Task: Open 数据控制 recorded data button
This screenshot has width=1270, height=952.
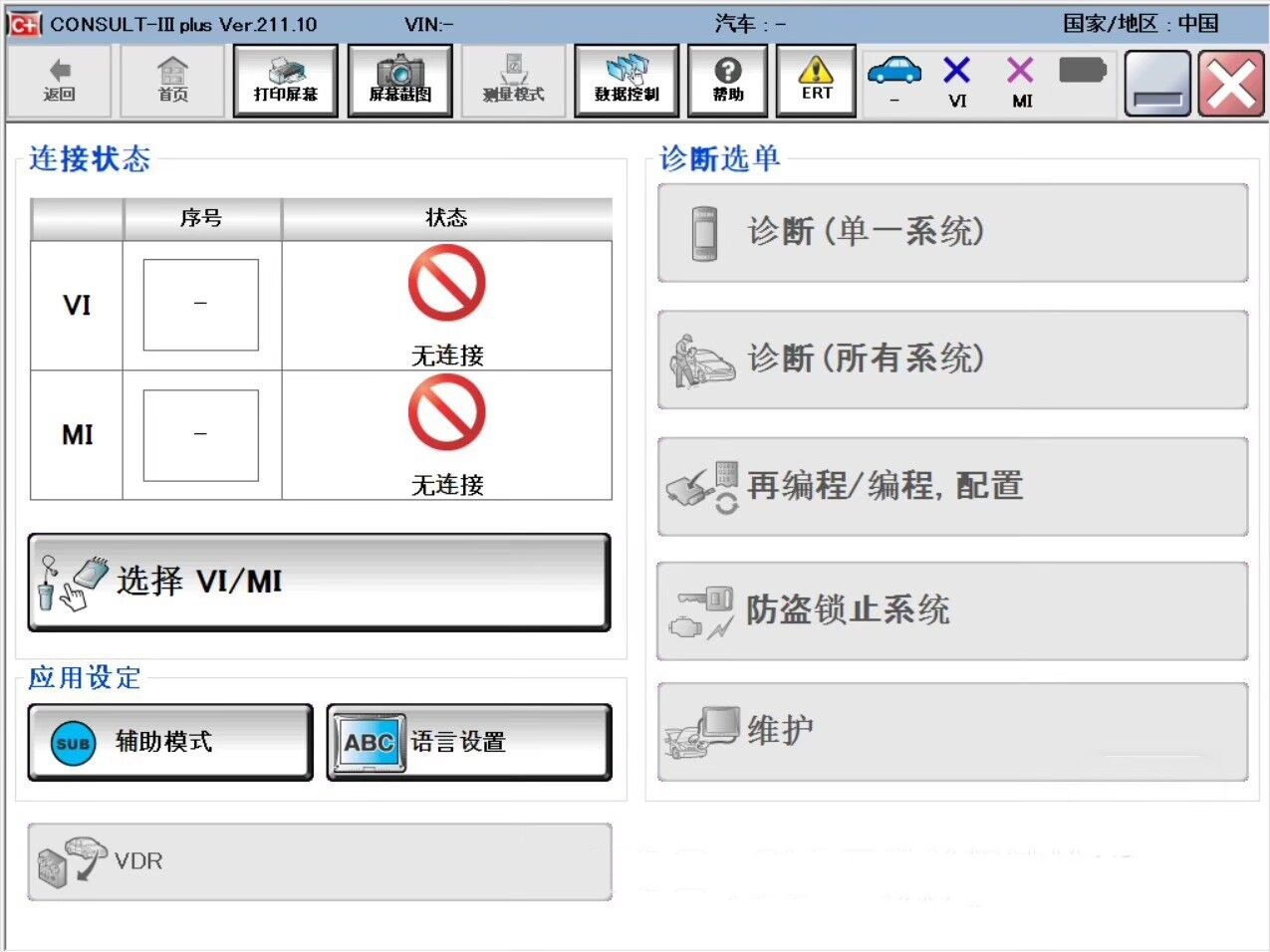Action: 628,82
